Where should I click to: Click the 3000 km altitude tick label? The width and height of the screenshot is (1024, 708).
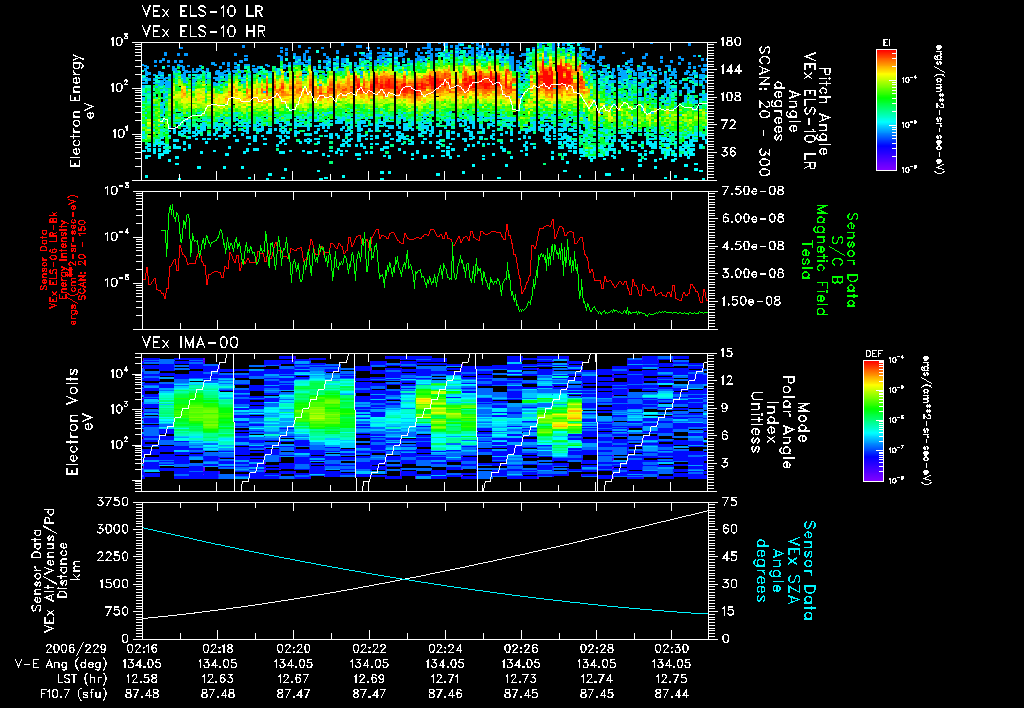point(112,529)
